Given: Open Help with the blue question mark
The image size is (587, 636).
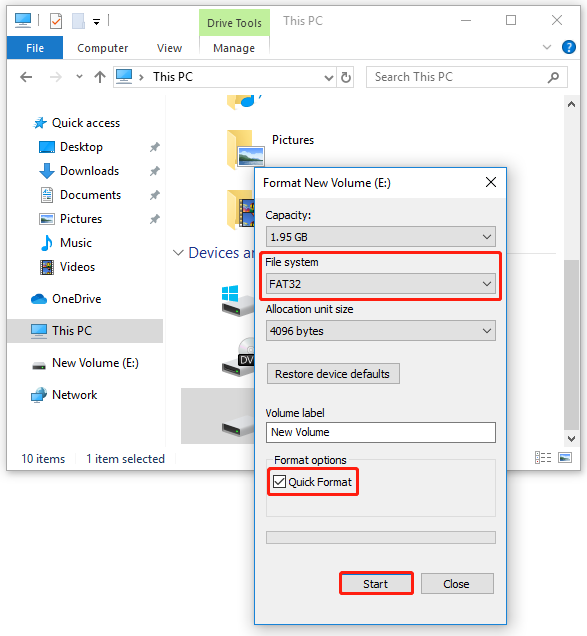Looking at the screenshot, I should pos(568,47).
